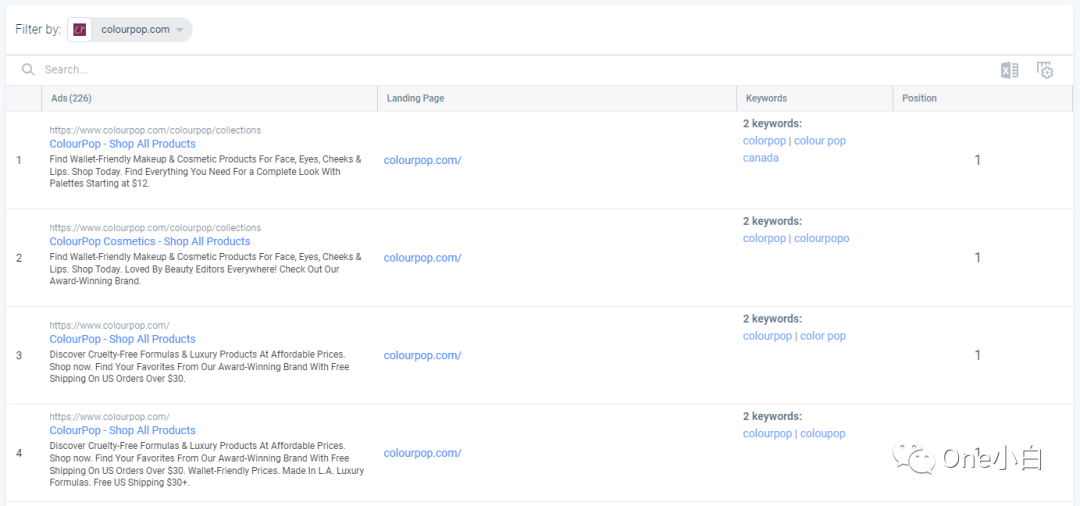Click row 4 description Made In L.A.

pyautogui.click(x=207, y=465)
